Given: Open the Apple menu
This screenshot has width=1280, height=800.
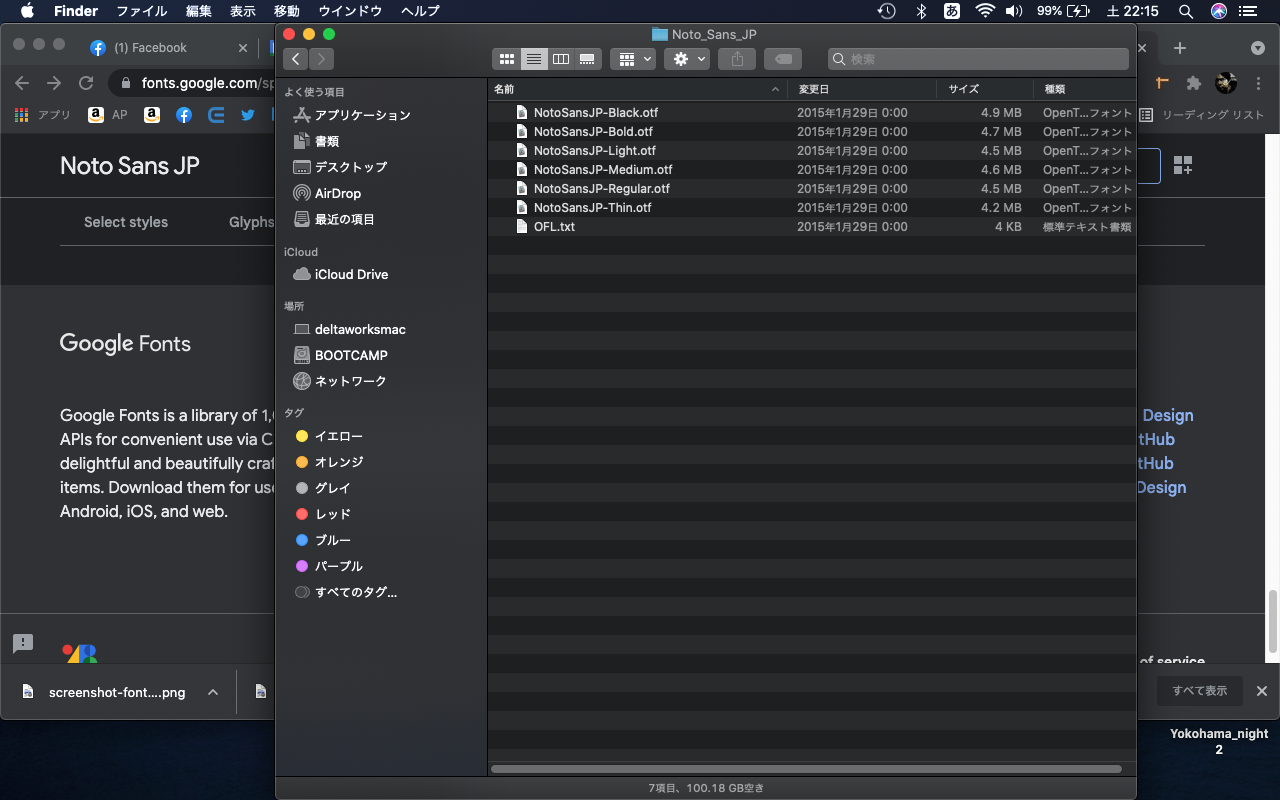Looking at the screenshot, I should tap(27, 11).
